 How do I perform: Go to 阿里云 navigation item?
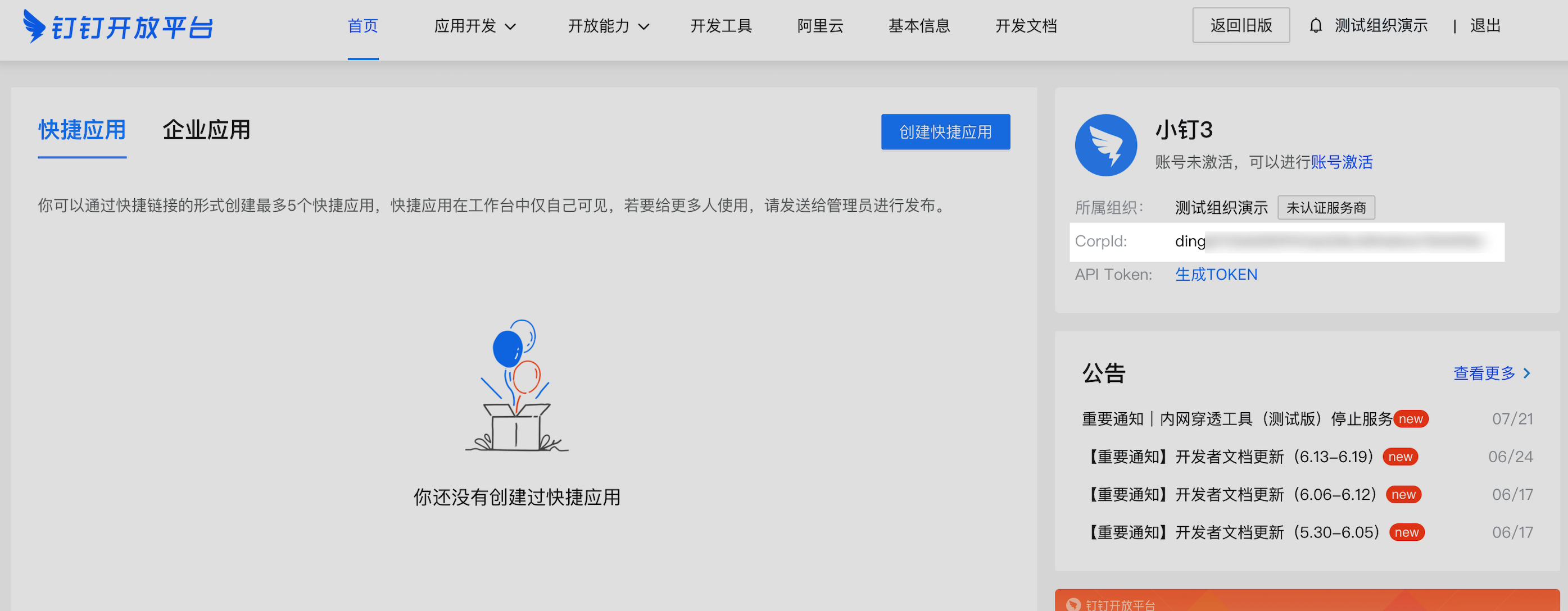click(x=820, y=26)
